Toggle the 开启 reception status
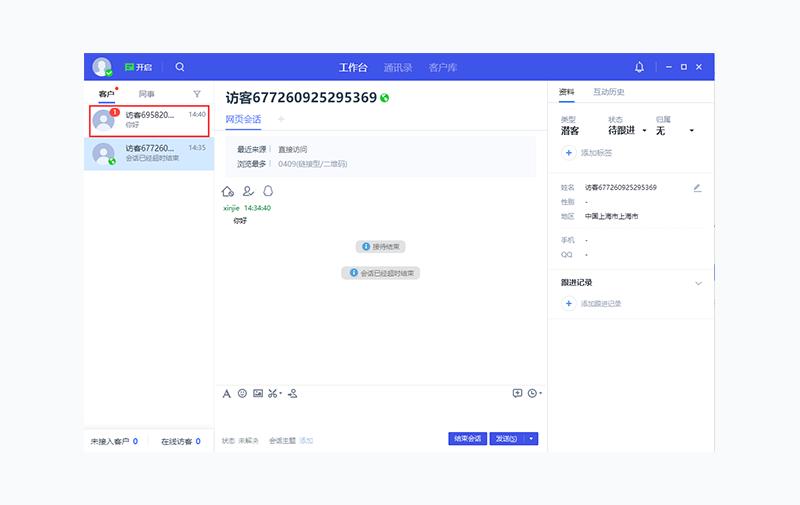 pos(138,67)
